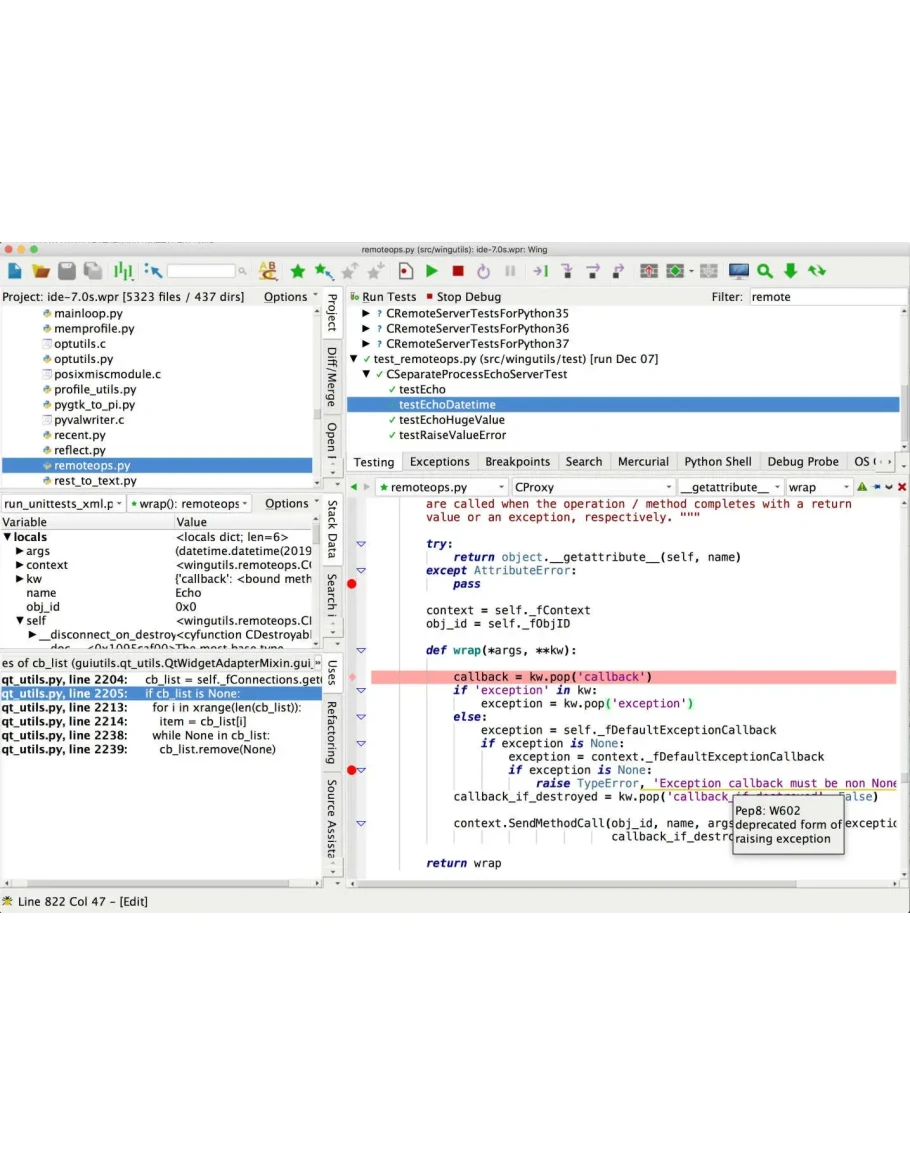This screenshot has width=910, height=1155.
Task: Click the green star Toggle Bookmark icon
Action: click(x=298, y=271)
